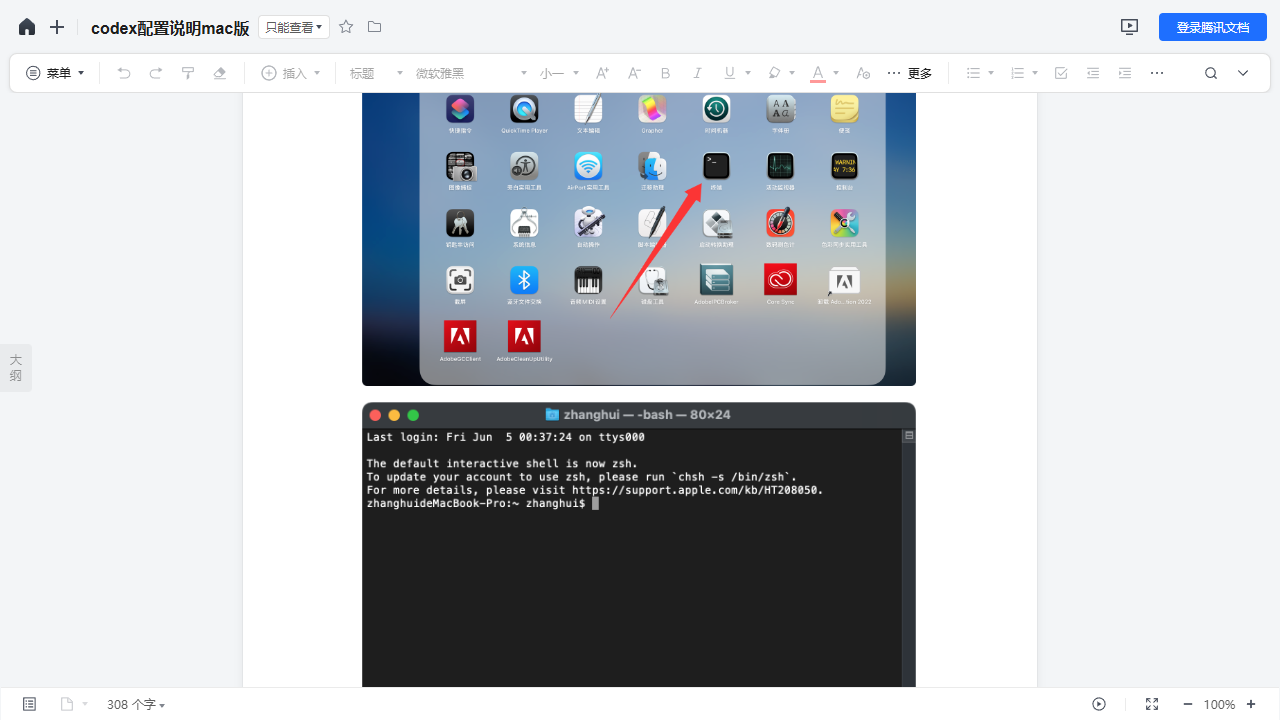
Task: Open the 插入 insert dropdown
Action: click(291, 73)
